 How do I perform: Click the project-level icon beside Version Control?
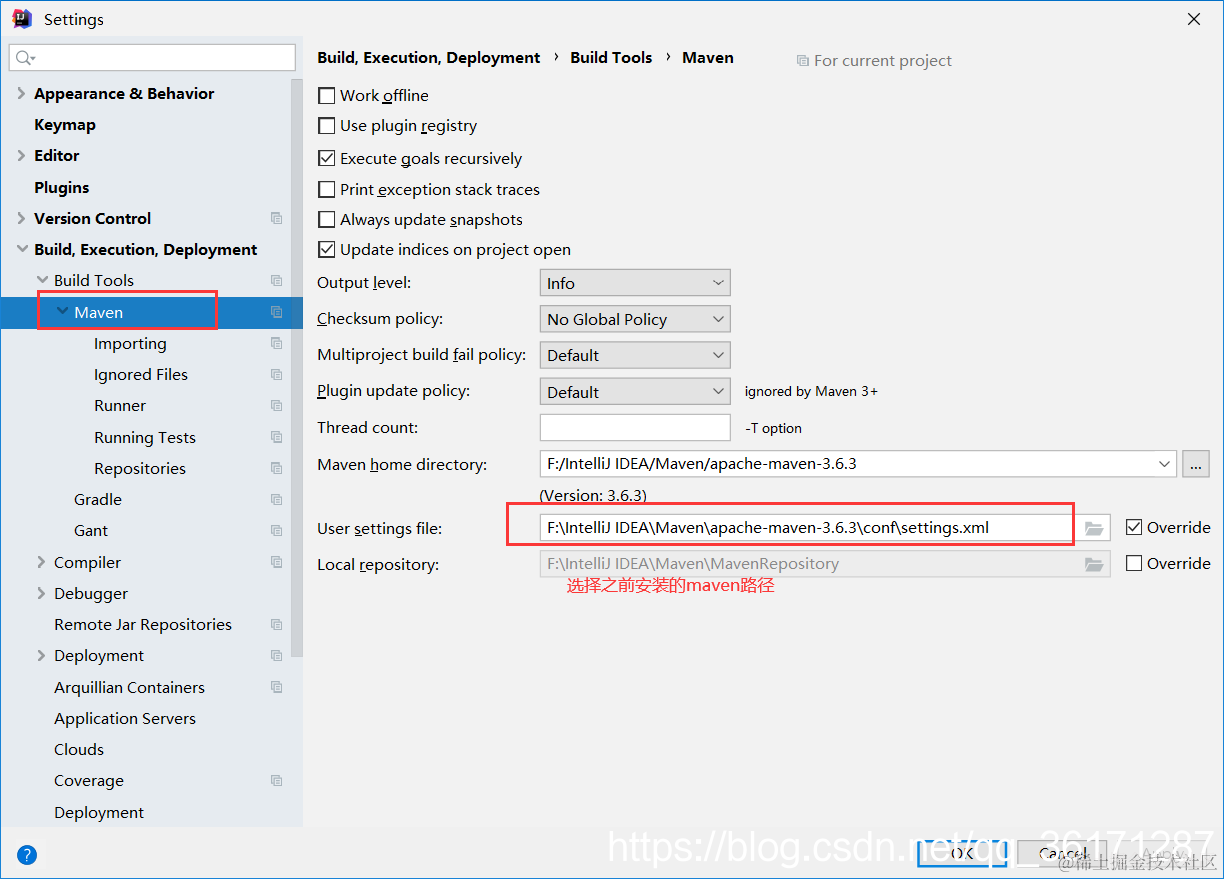pyautogui.click(x=277, y=218)
